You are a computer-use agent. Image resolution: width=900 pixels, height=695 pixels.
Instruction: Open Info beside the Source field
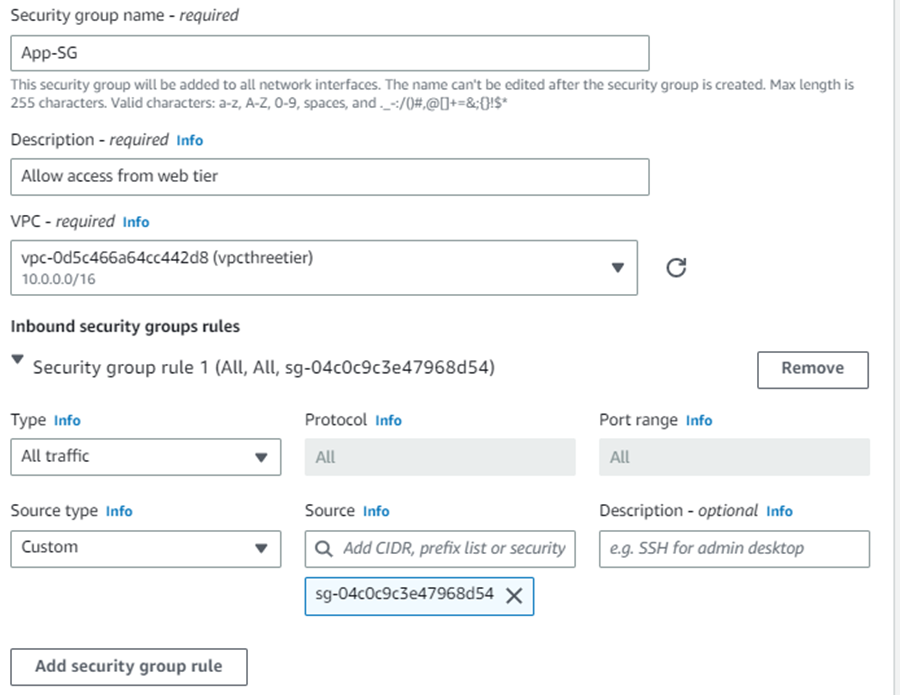coord(376,511)
